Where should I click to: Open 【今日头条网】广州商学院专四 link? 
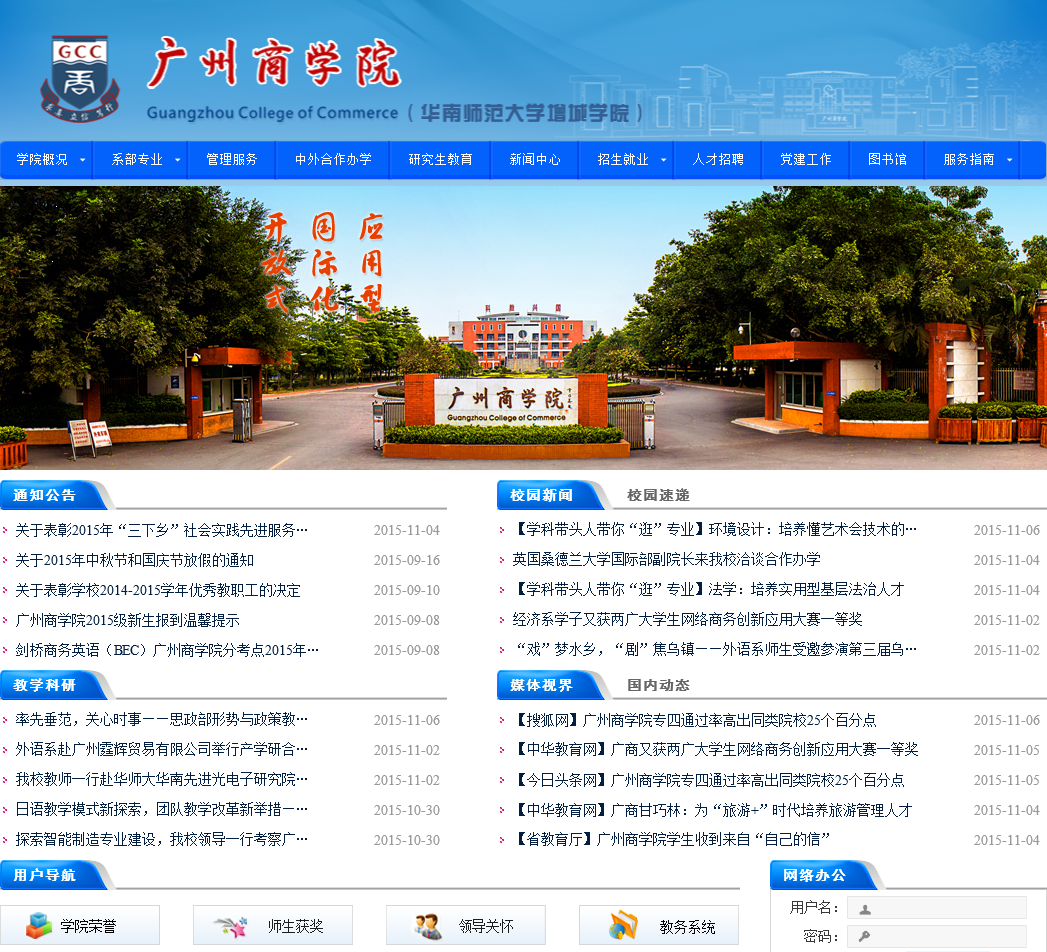(708, 780)
